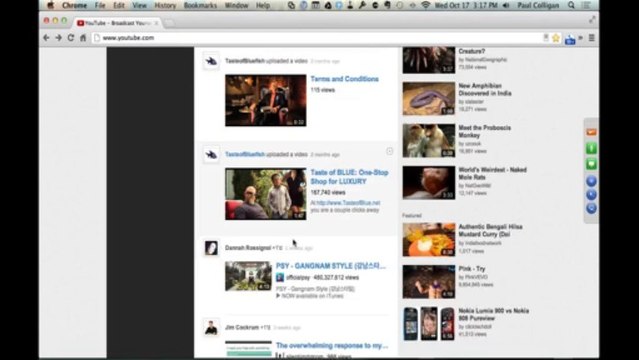Open the Edit menu

[119, 5]
